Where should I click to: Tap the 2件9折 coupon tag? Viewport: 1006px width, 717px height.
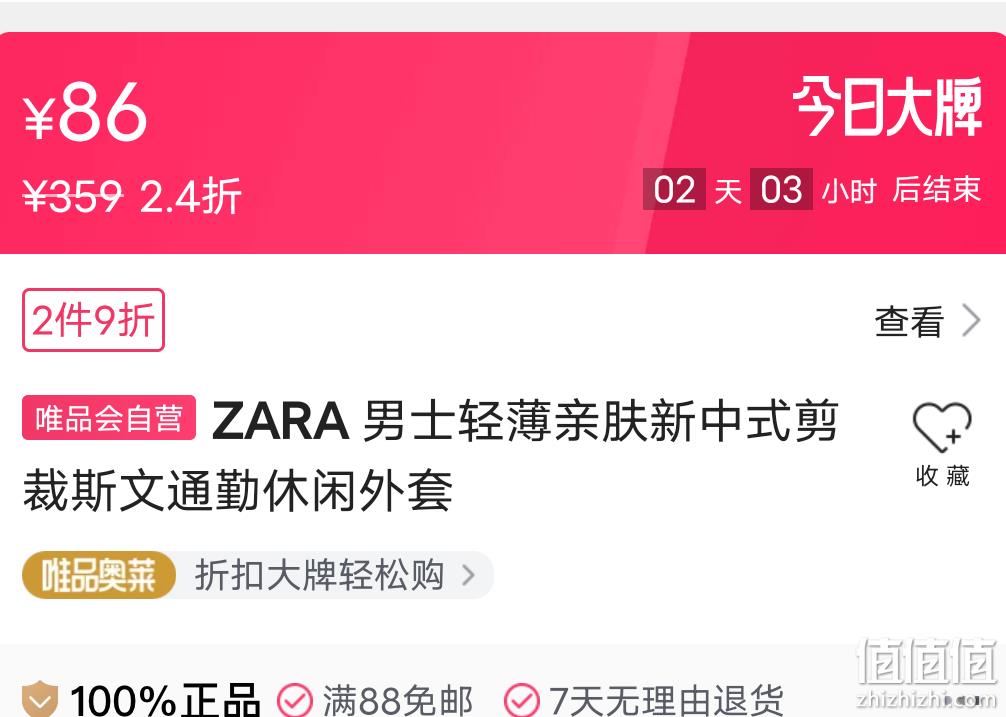(94, 320)
